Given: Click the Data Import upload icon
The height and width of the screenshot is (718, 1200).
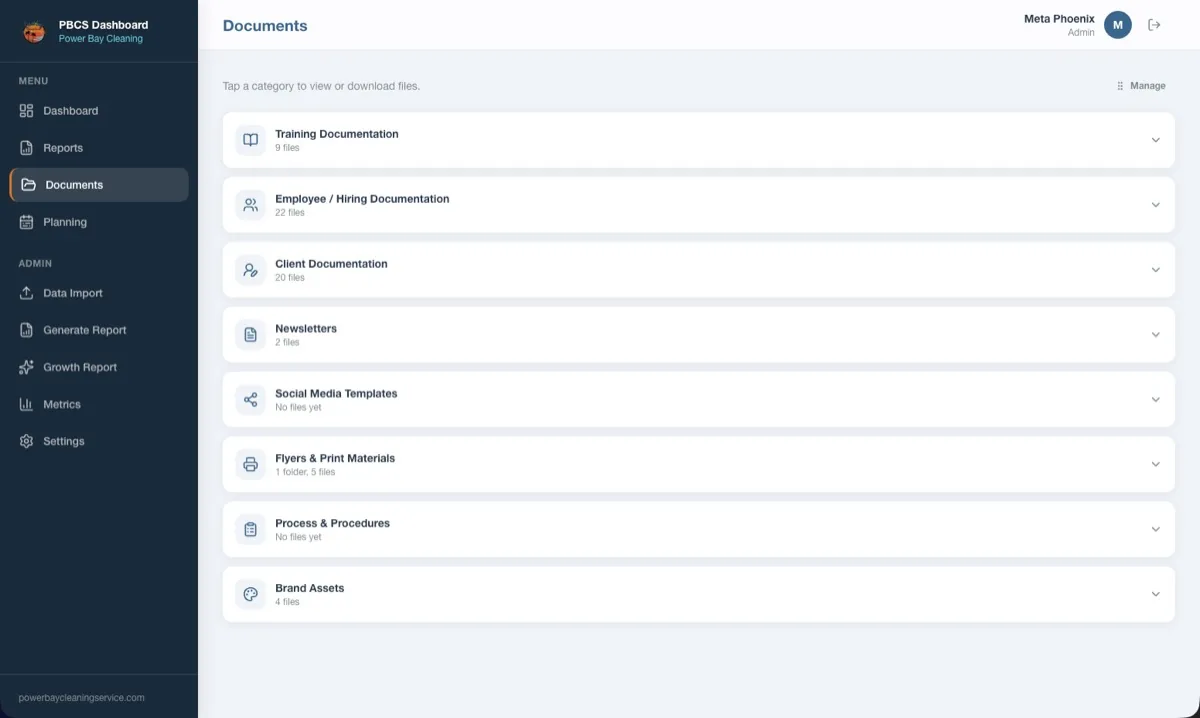Looking at the screenshot, I should click(27, 293).
